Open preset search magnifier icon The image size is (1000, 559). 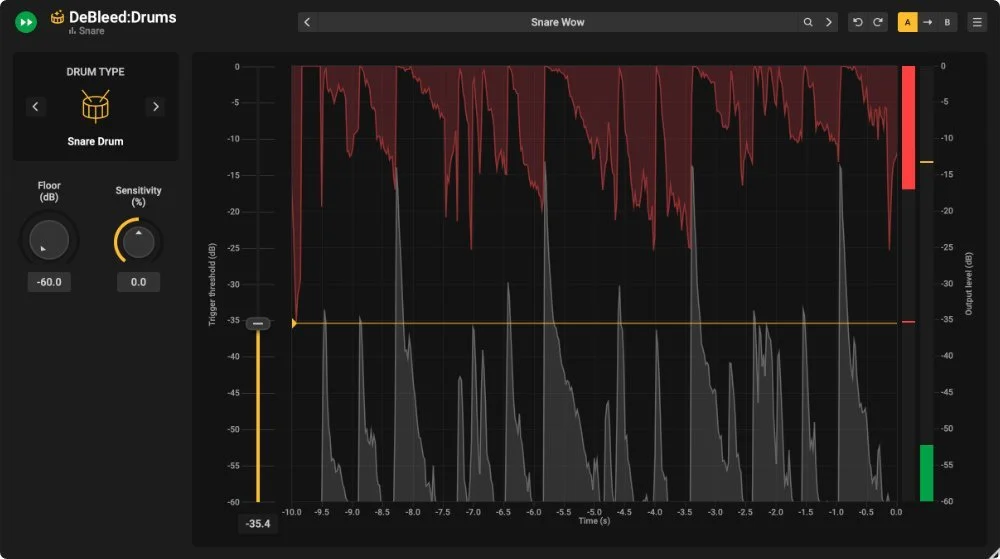807,22
